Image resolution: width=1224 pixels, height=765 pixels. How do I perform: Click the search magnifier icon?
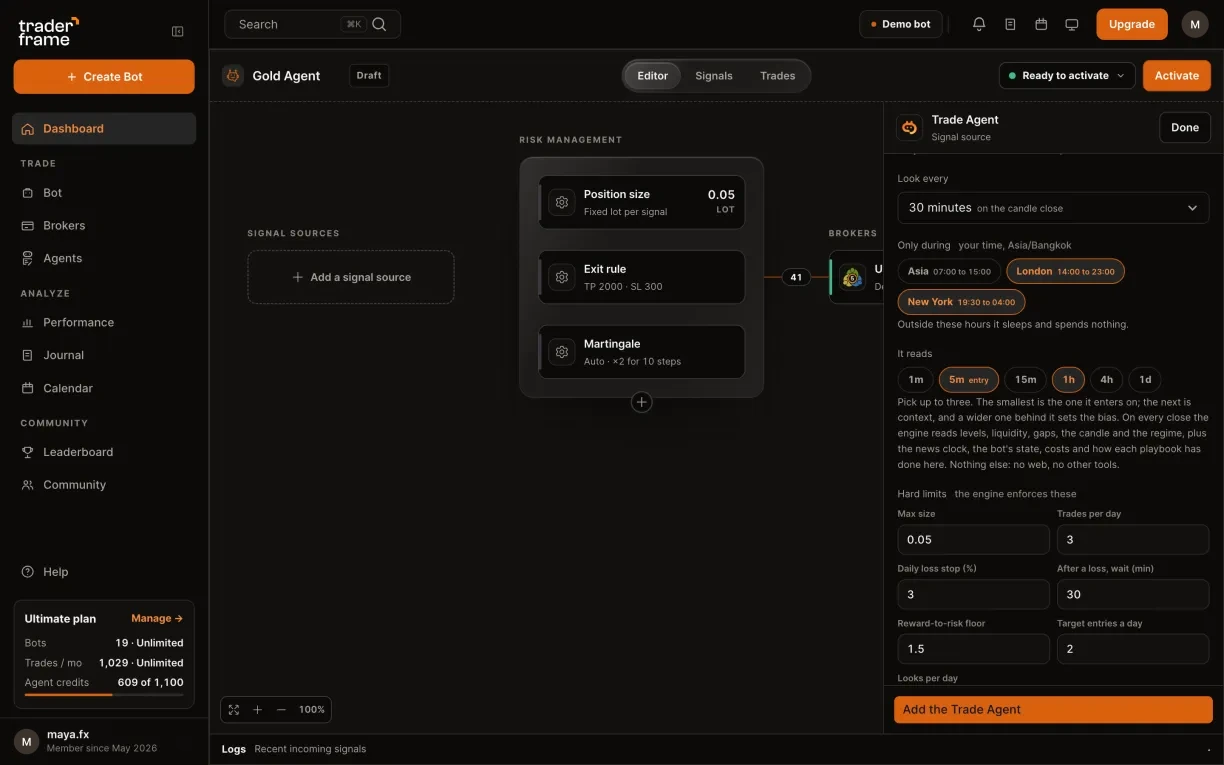(x=379, y=24)
